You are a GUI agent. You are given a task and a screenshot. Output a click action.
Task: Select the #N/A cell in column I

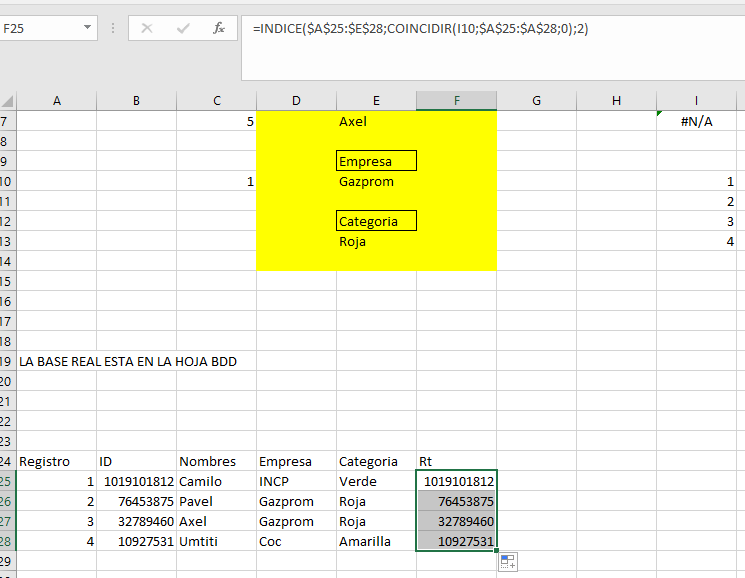point(697,121)
